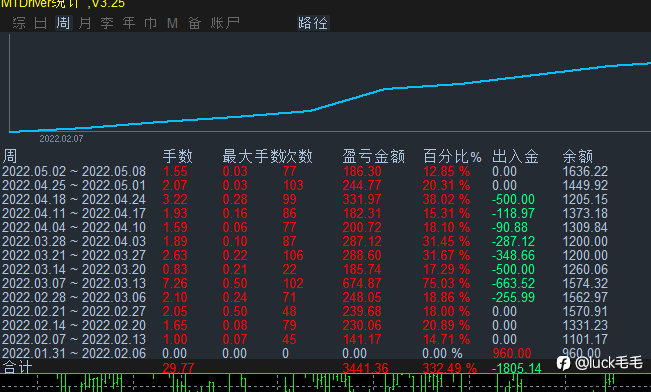Click profit value 186.30

362,171
